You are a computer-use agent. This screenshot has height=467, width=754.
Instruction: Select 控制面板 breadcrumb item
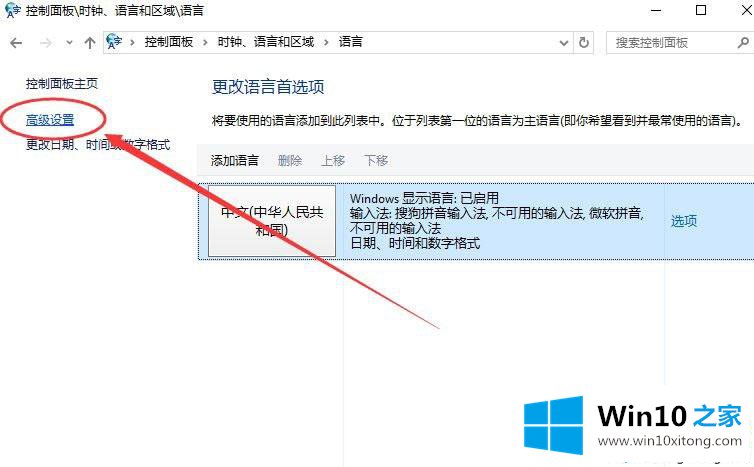click(x=169, y=42)
